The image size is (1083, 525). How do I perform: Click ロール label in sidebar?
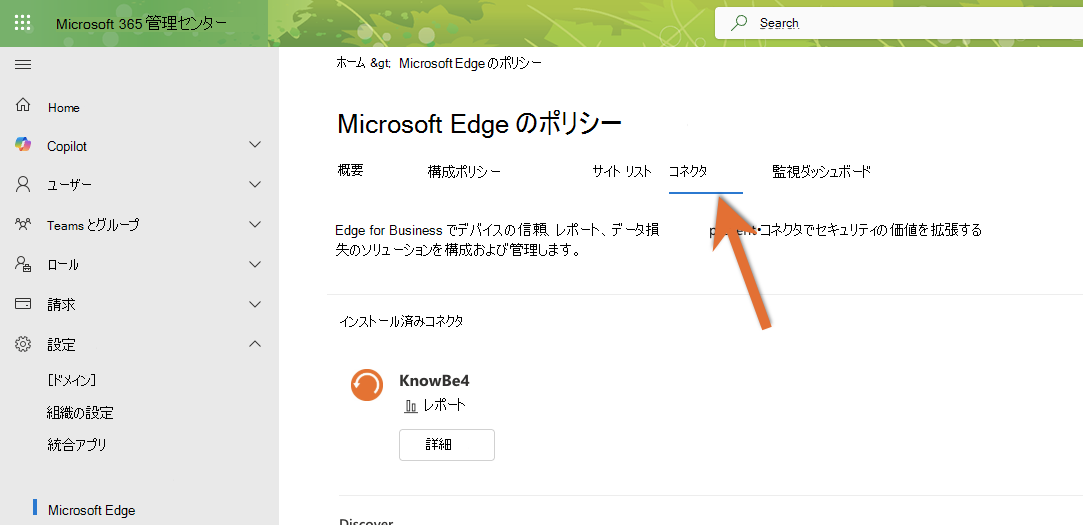(x=63, y=265)
